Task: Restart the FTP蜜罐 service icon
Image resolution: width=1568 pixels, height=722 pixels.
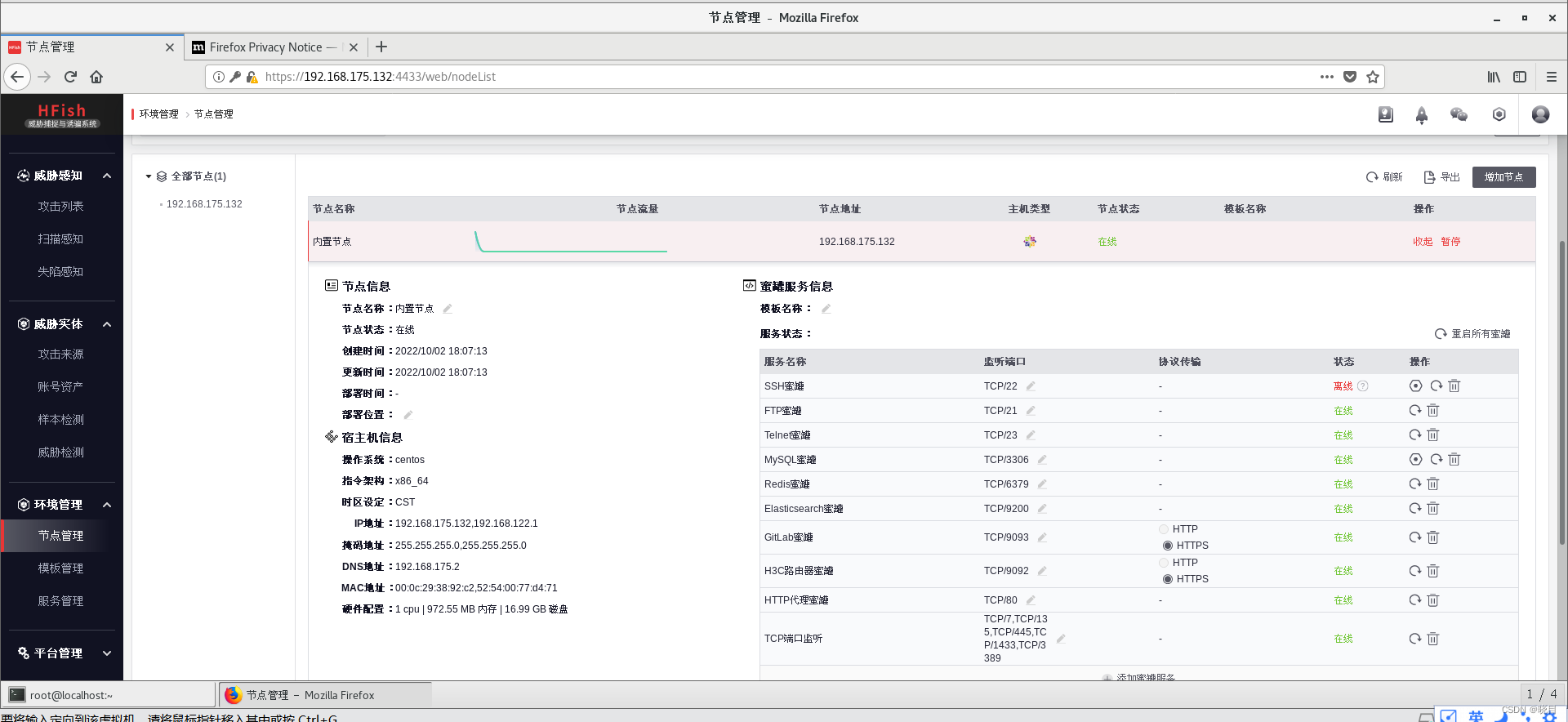Action: coord(1415,411)
